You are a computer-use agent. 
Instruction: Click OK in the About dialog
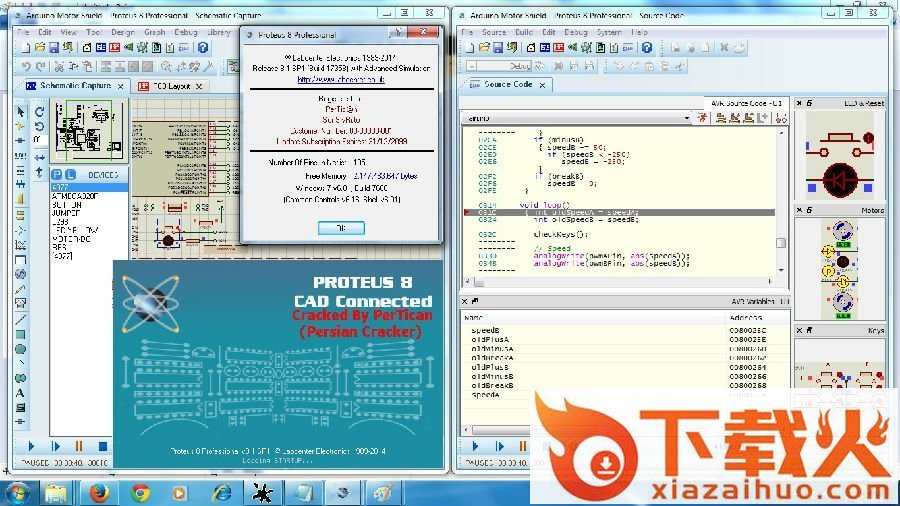point(341,228)
